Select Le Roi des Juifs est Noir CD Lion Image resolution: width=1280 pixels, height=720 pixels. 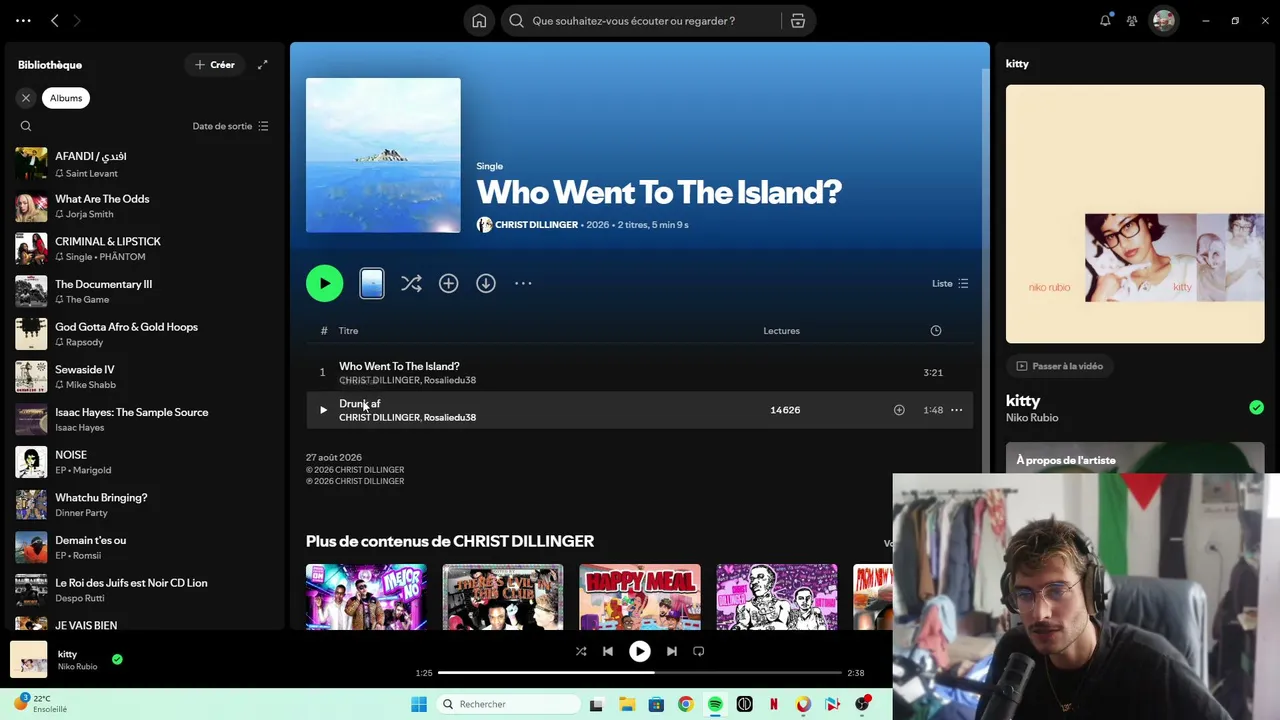pyautogui.click(x=145, y=590)
